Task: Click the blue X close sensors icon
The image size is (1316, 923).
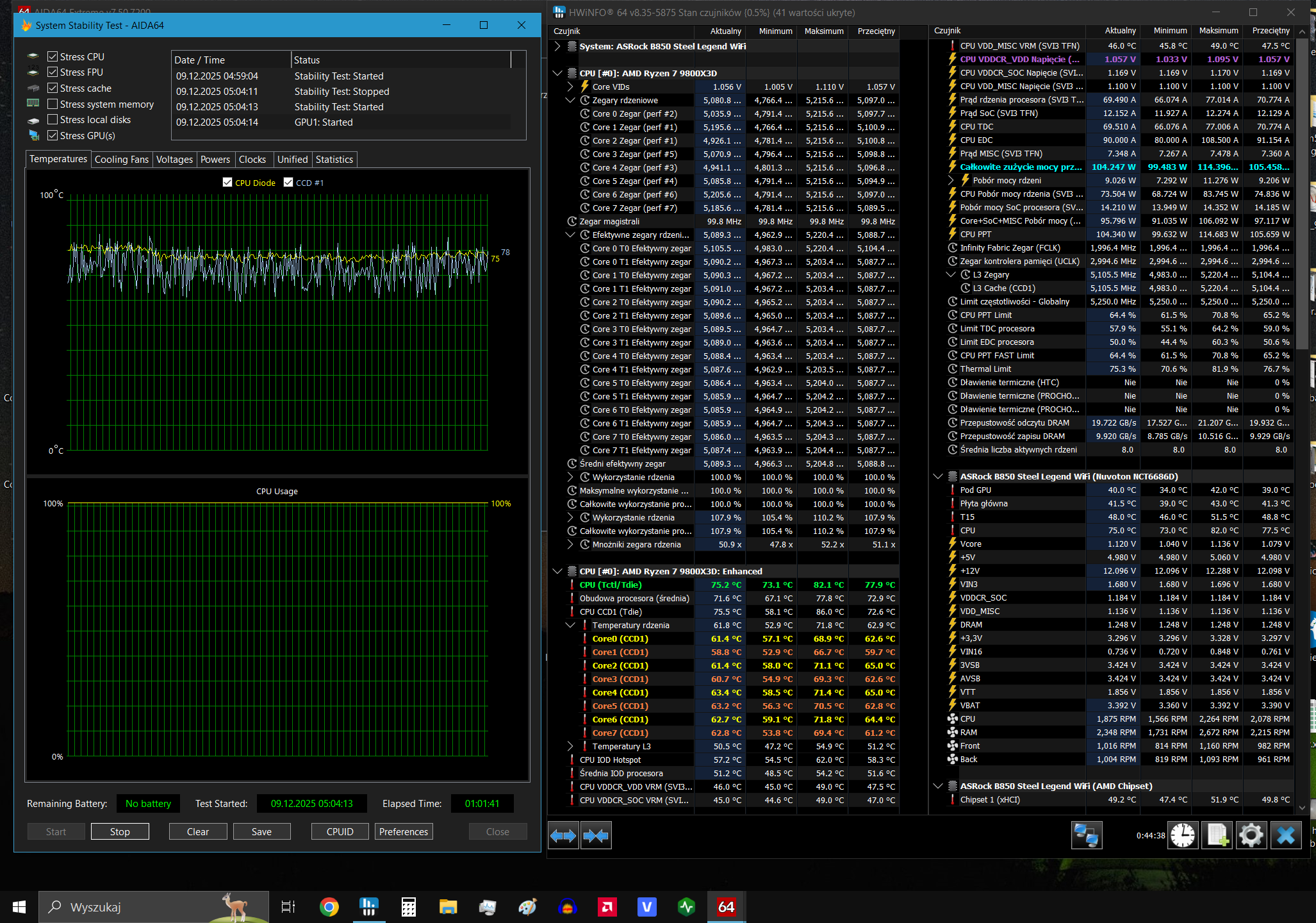Action: (1285, 836)
